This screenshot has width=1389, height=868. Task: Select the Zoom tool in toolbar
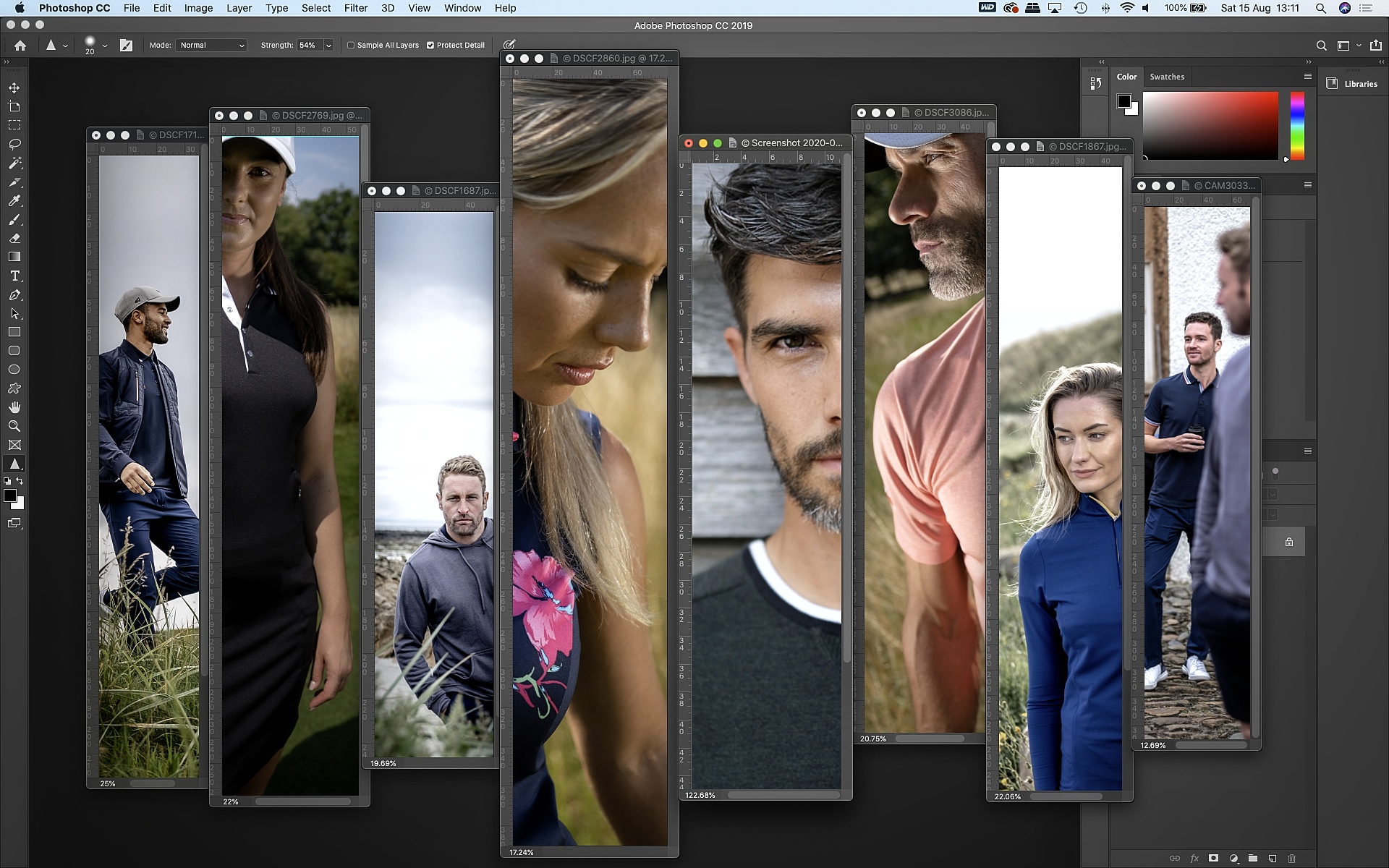pos(14,426)
